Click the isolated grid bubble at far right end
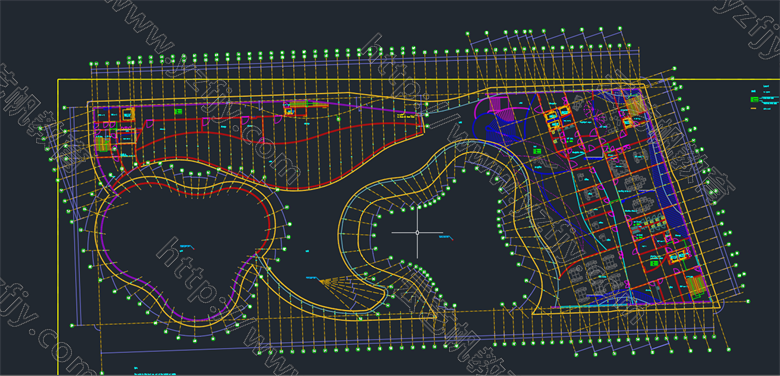Viewport: 780px width, 376px height. pyautogui.click(x=748, y=301)
